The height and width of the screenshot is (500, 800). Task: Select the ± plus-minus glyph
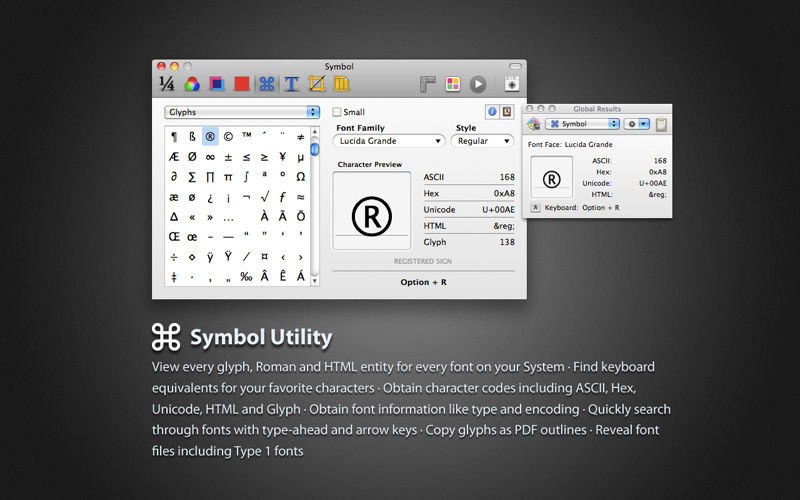(x=228, y=157)
